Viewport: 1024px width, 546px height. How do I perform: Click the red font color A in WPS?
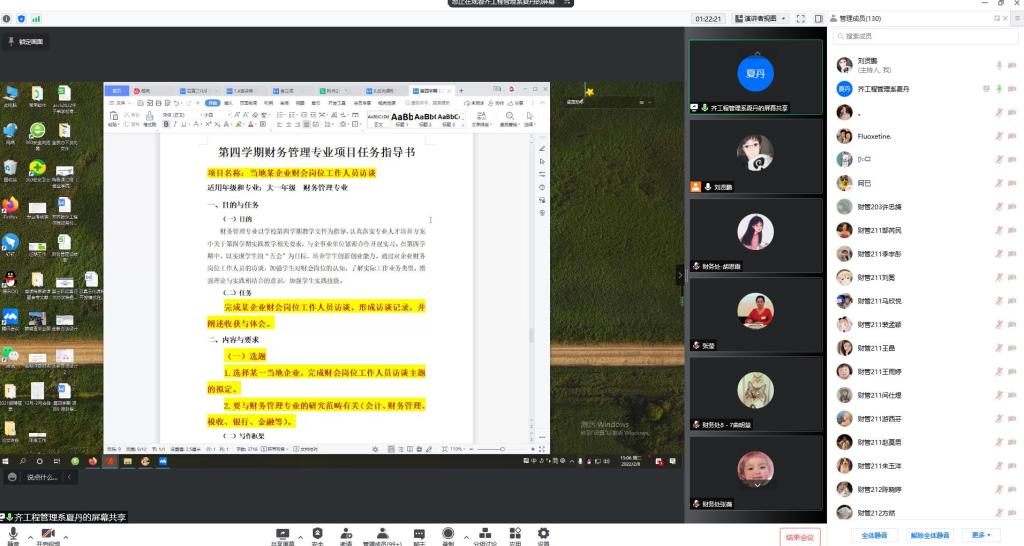click(251, 124)
